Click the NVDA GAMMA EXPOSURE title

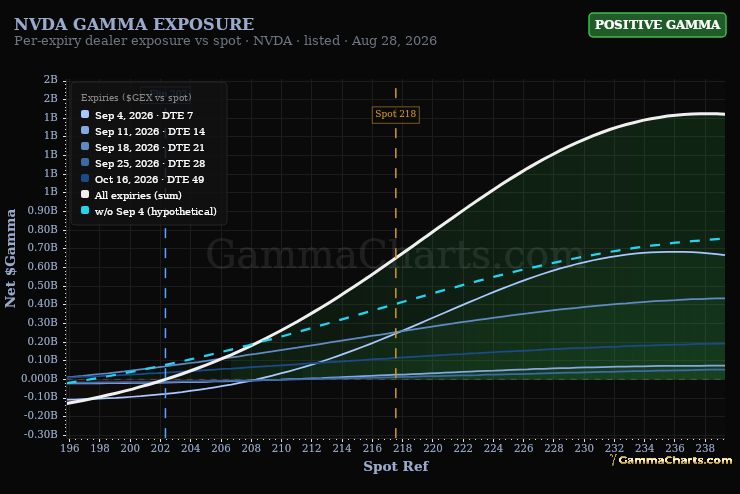[134, 24]
